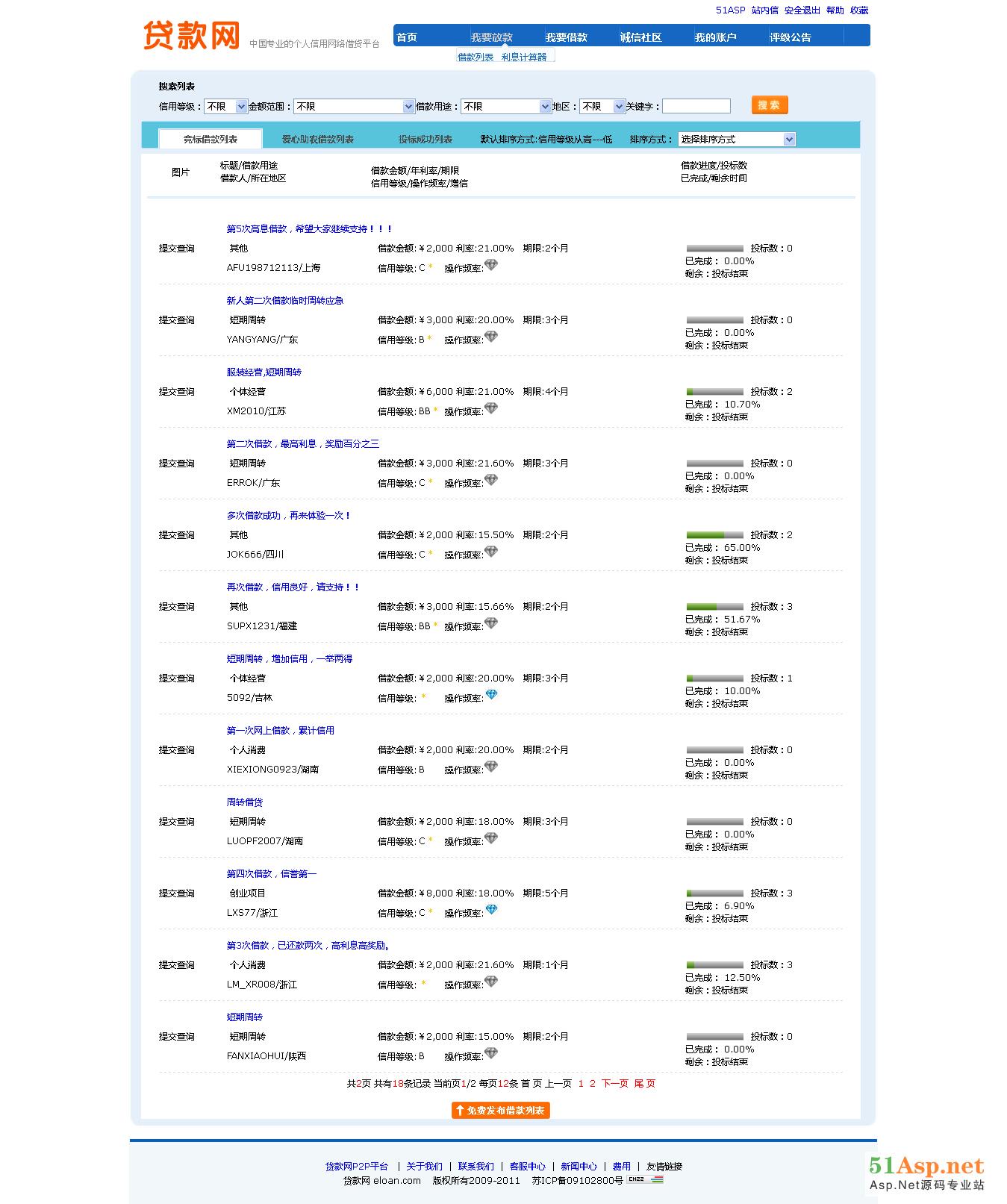
Task: Open loan titled 周转借贷
Action: click(x=245, y=802)
